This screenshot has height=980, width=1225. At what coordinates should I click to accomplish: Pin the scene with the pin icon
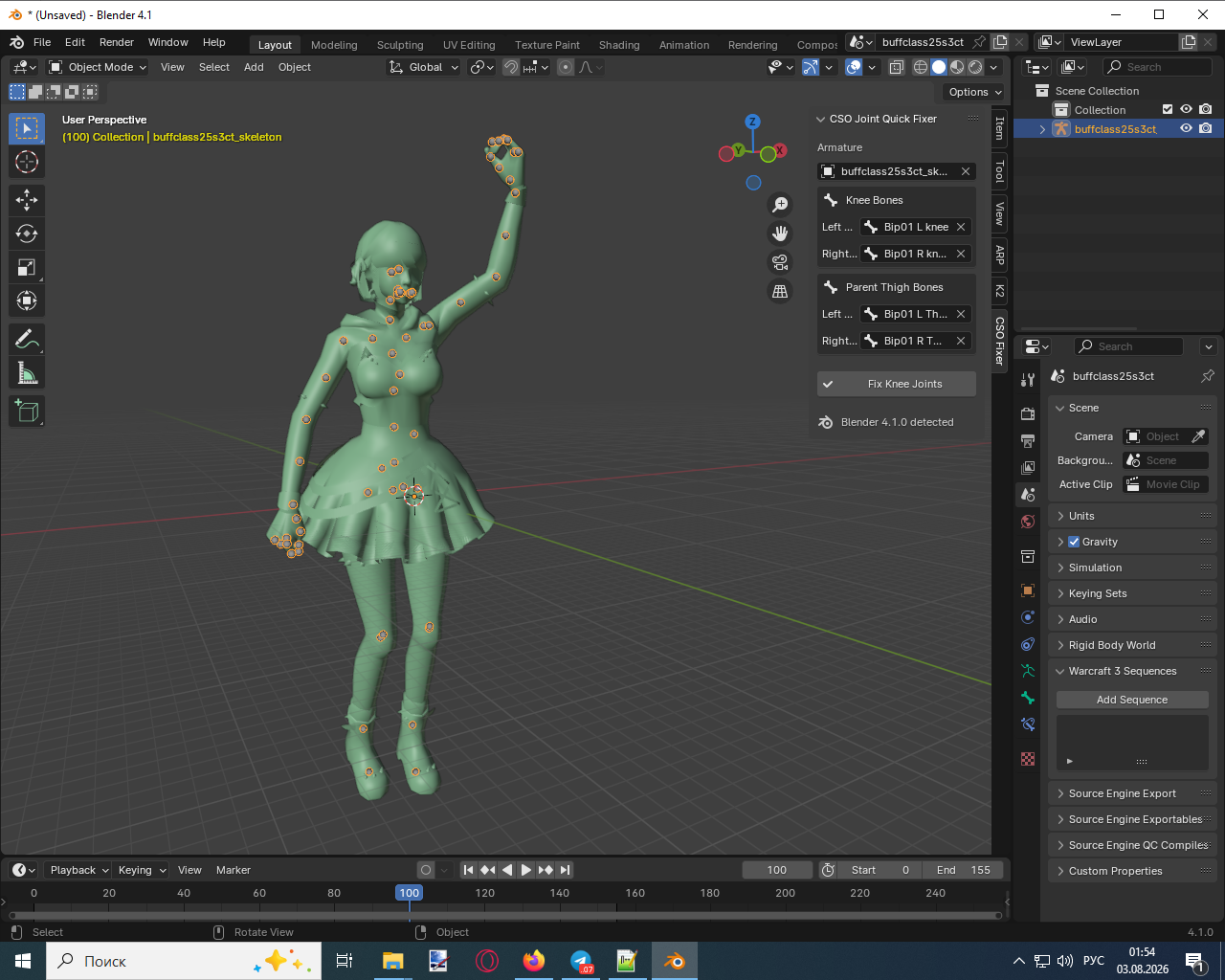1208,376
